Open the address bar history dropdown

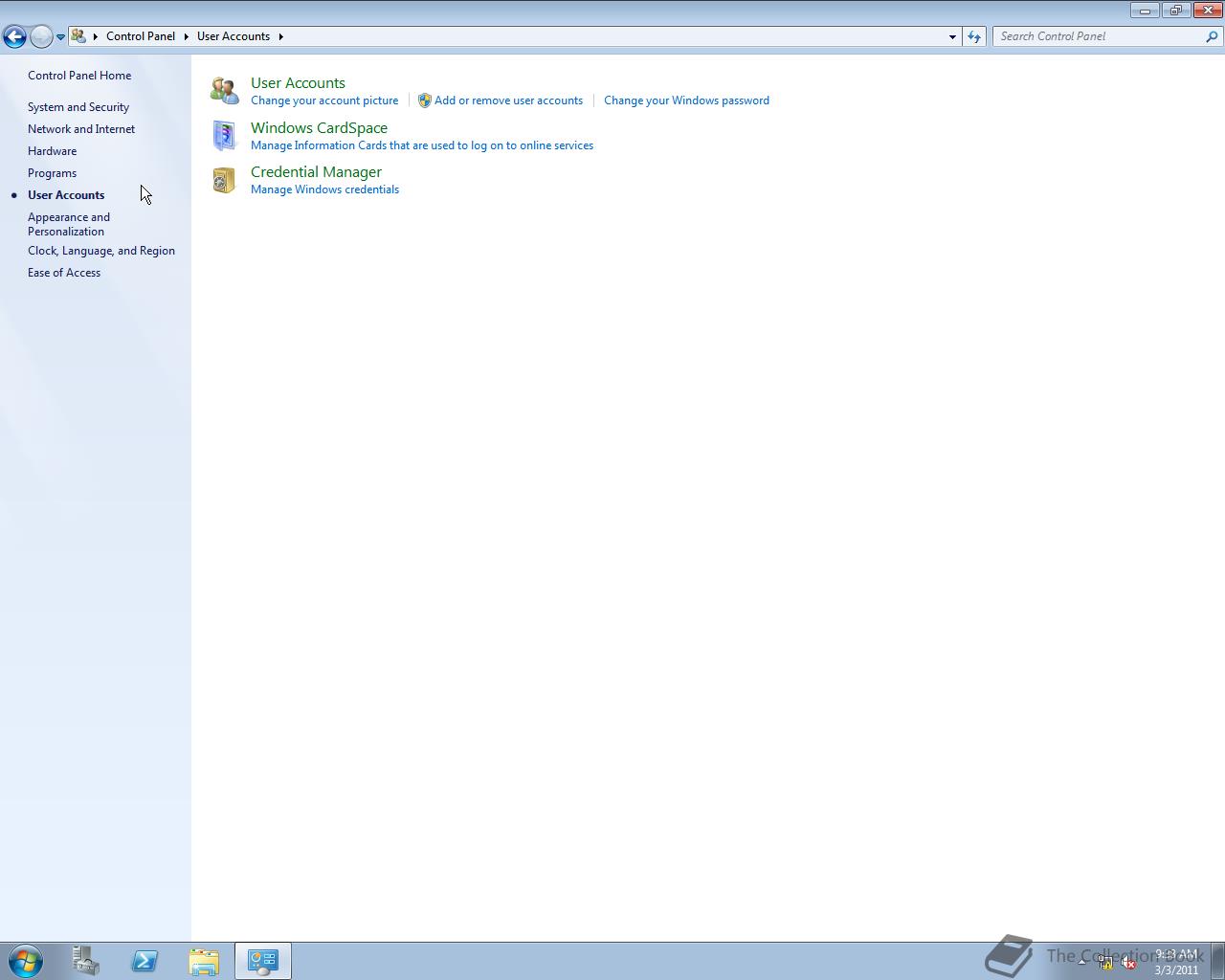tap(952, 36)
